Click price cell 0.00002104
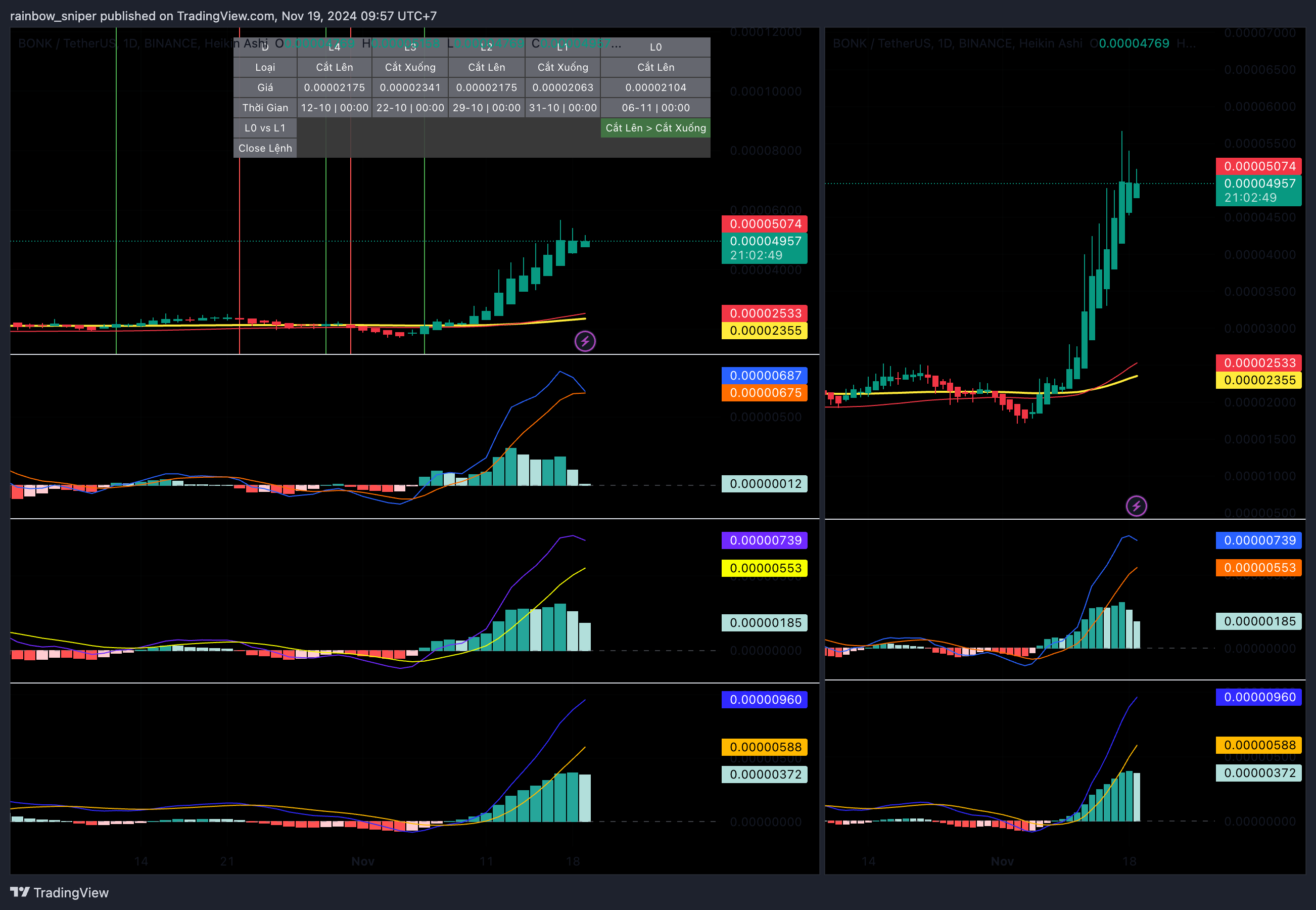 coord(655,87)
